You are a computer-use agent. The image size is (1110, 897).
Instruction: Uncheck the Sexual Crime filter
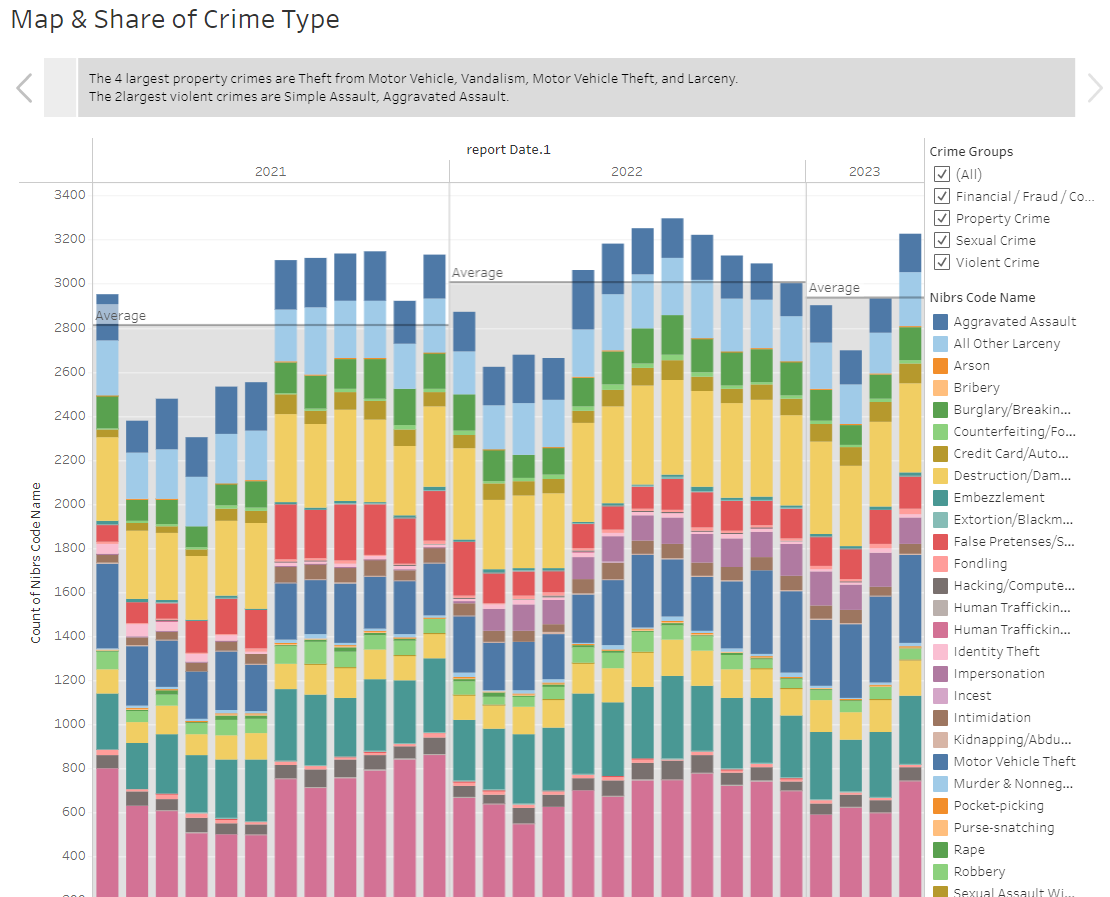941,240
